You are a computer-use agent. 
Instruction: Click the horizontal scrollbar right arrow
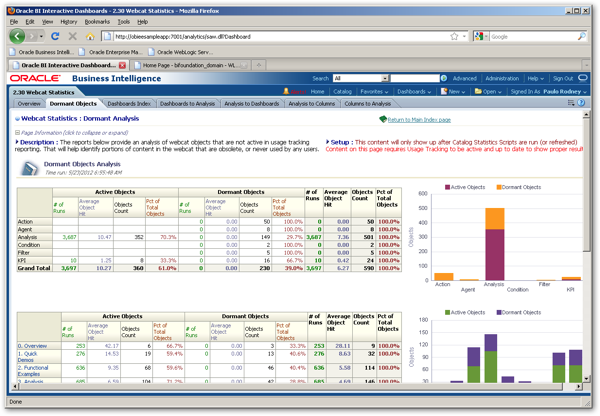579,387
